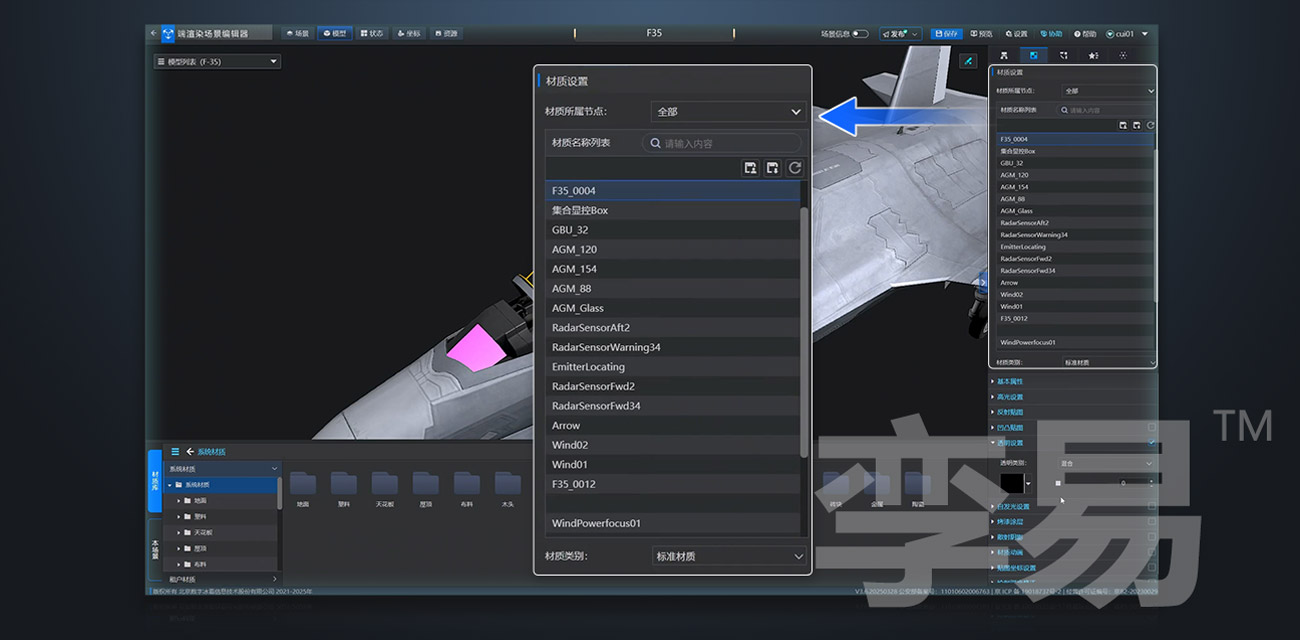Open the 材质所属节点 dropdown in popup
1300x640 pixels.
[728, 112]
